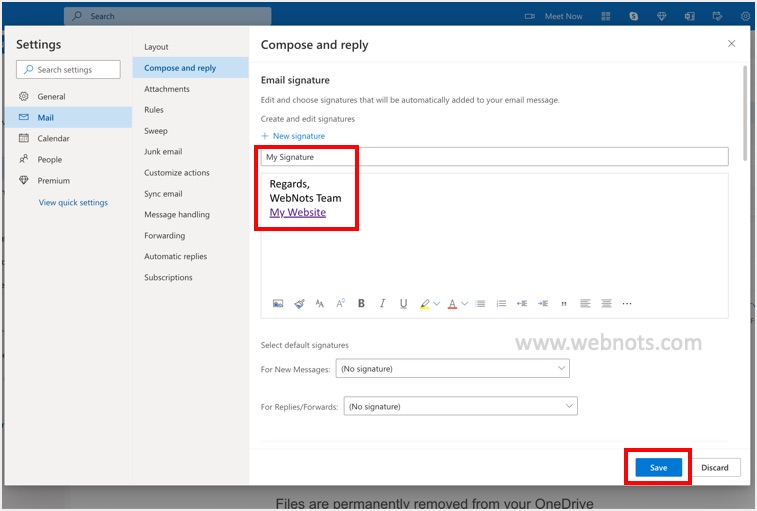Open For Replies/Forwards signature dropdown

[x=461, y=406]
